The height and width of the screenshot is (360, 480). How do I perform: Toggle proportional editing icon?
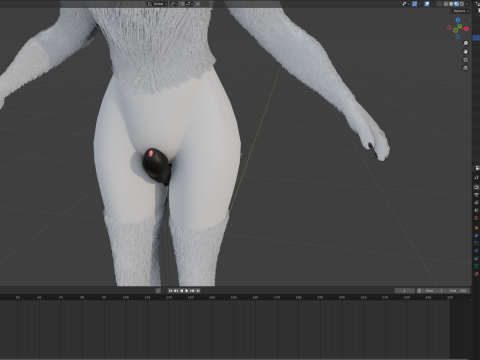pyautogui.click(x=198, y=4)
